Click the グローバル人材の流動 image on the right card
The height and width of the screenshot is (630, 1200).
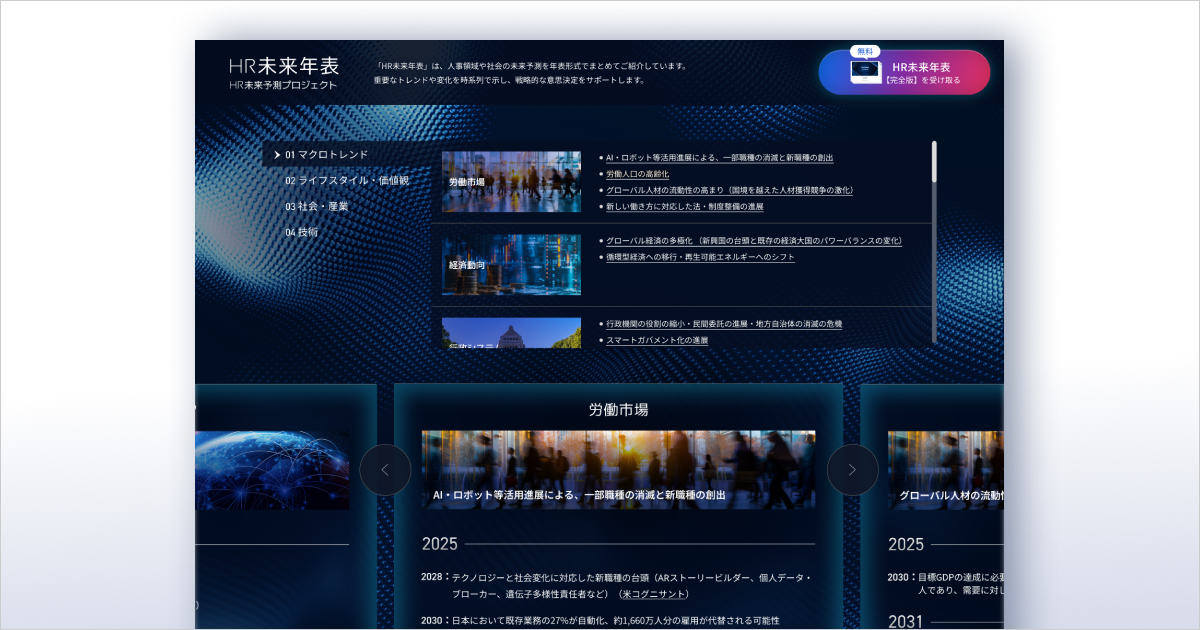click(945, 470)
